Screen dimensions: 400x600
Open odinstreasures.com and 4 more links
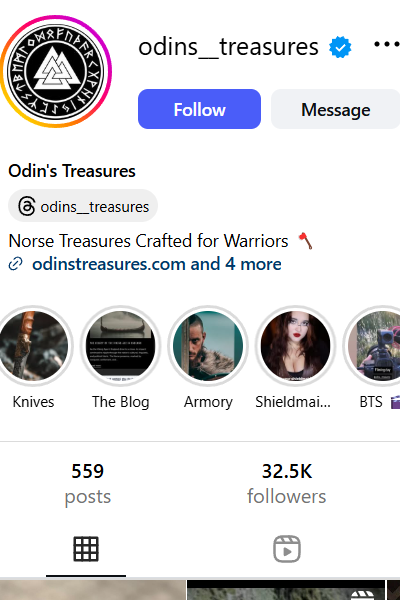tap(157, 264)
